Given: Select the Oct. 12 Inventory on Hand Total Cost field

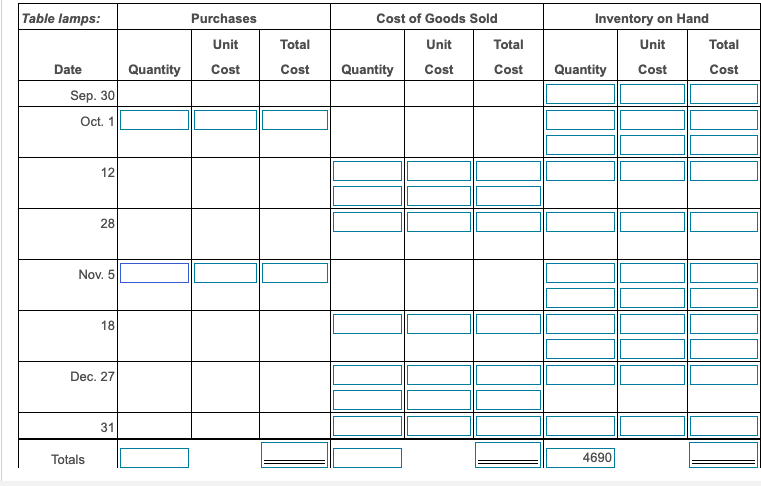Looking at the screenshot, I should coord(724,171).
